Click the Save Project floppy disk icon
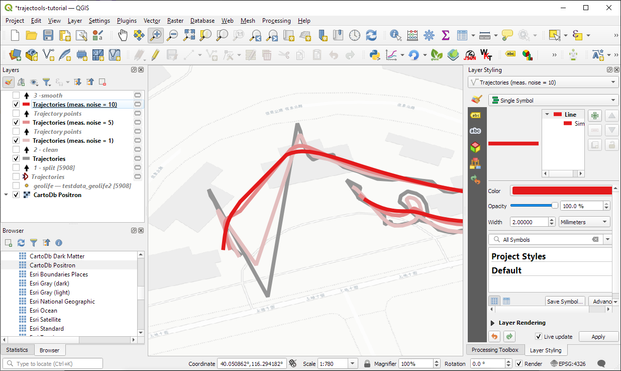 click(x=48, y=35)
